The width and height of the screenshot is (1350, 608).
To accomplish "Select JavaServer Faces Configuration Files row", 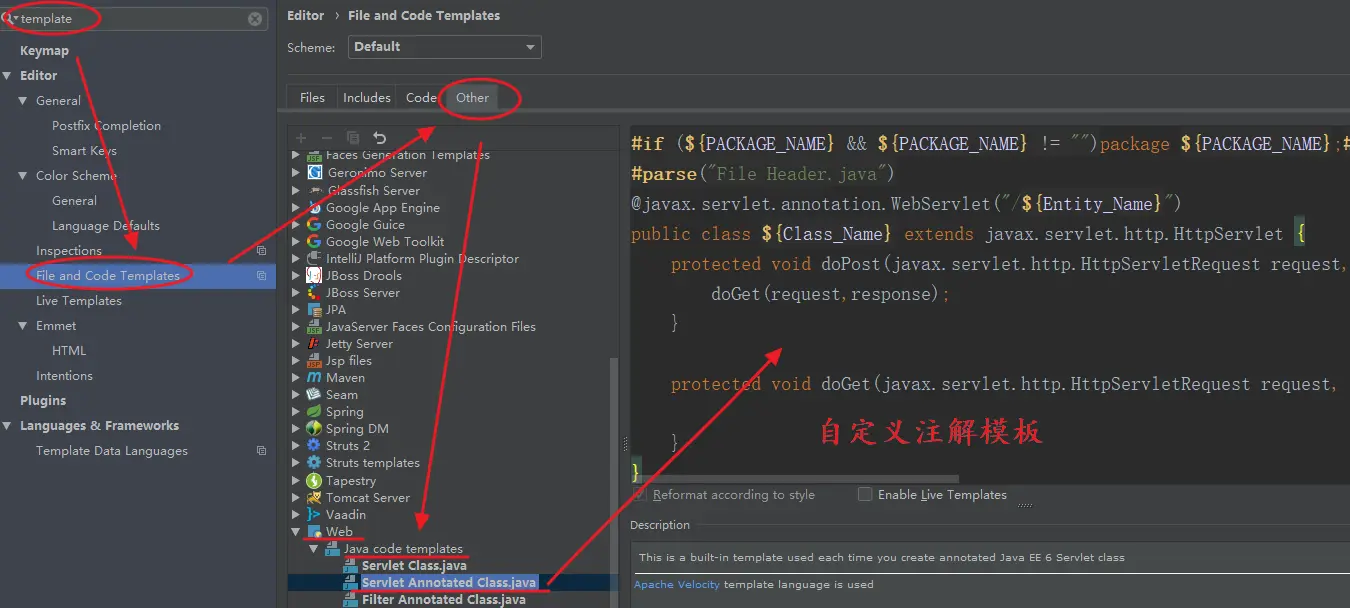I will [430, 326].
